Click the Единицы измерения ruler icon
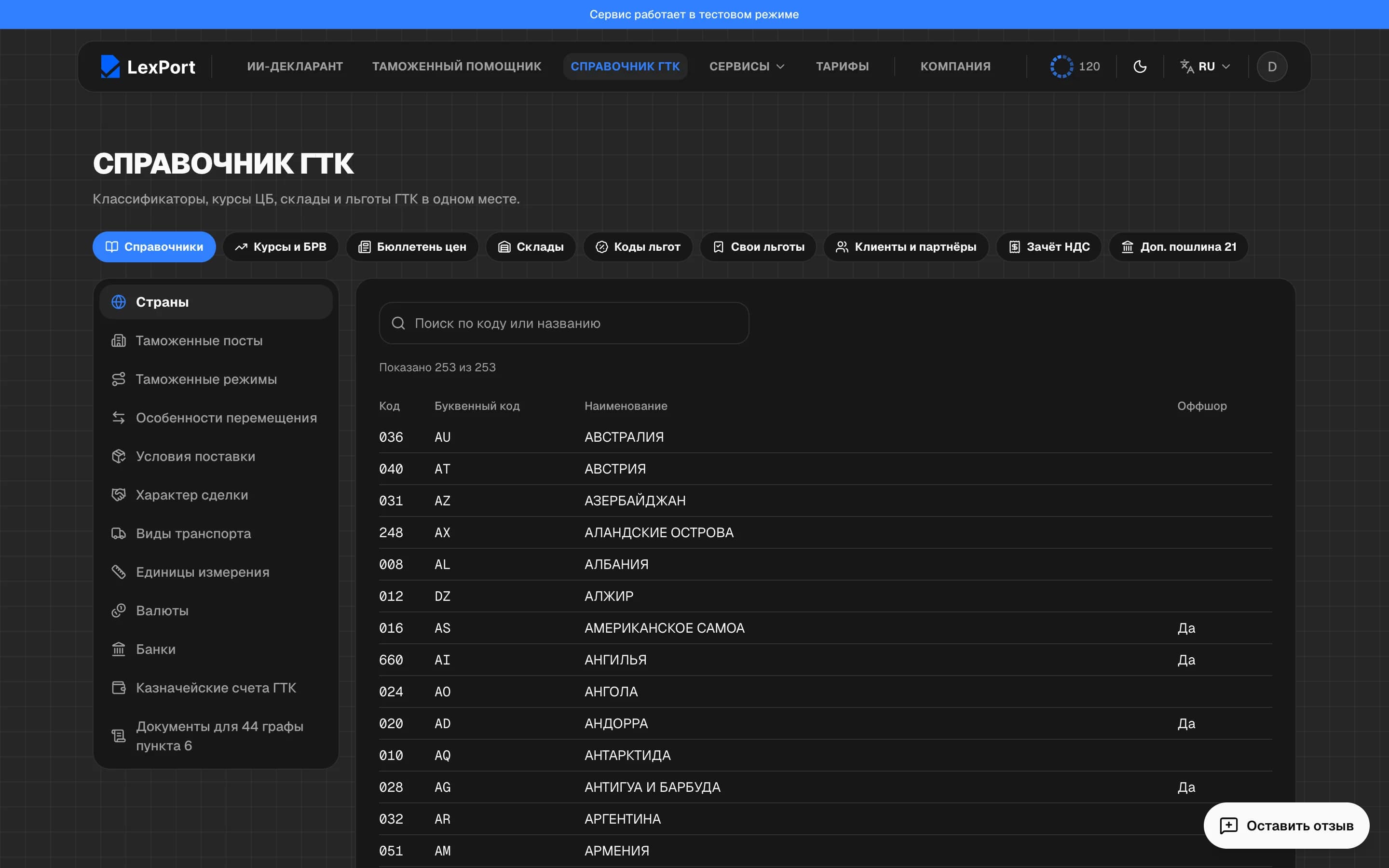Screen dimensions: 1389x868 coord(118,572)
